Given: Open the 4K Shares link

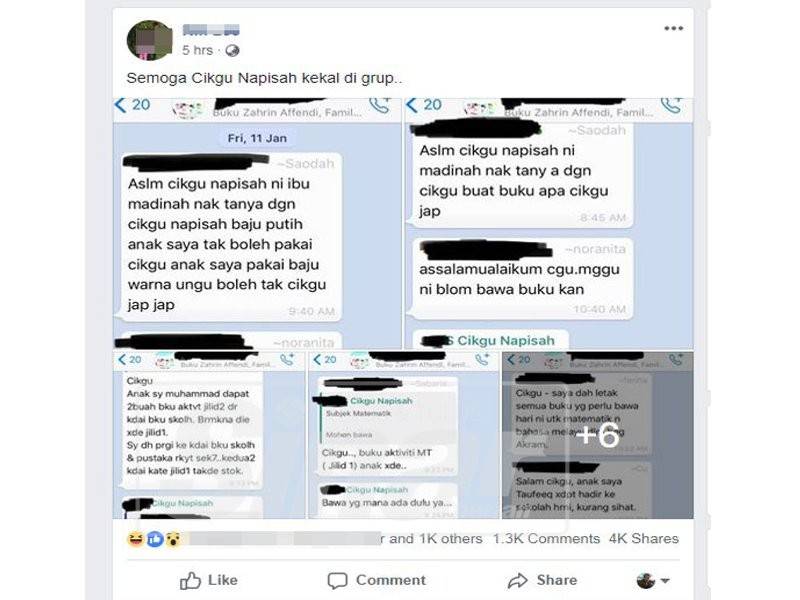Looking at the screenshot, I should [643, 539].
